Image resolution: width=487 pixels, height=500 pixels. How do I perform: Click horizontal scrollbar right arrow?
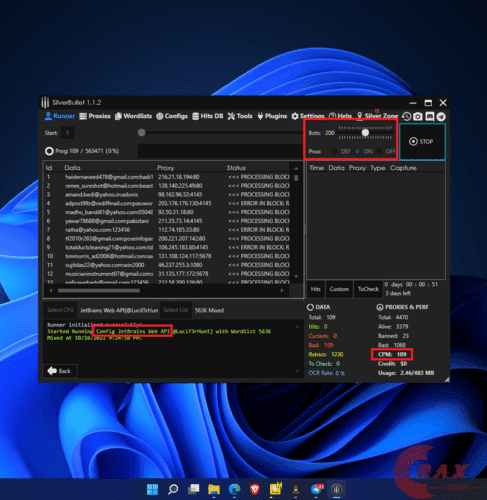coord(282,291)
